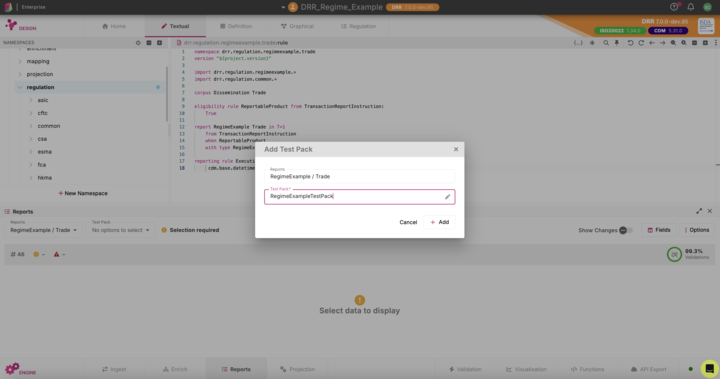Open the Ingest engine tab
The image size is (720, 379).
[x=114, y=369]
